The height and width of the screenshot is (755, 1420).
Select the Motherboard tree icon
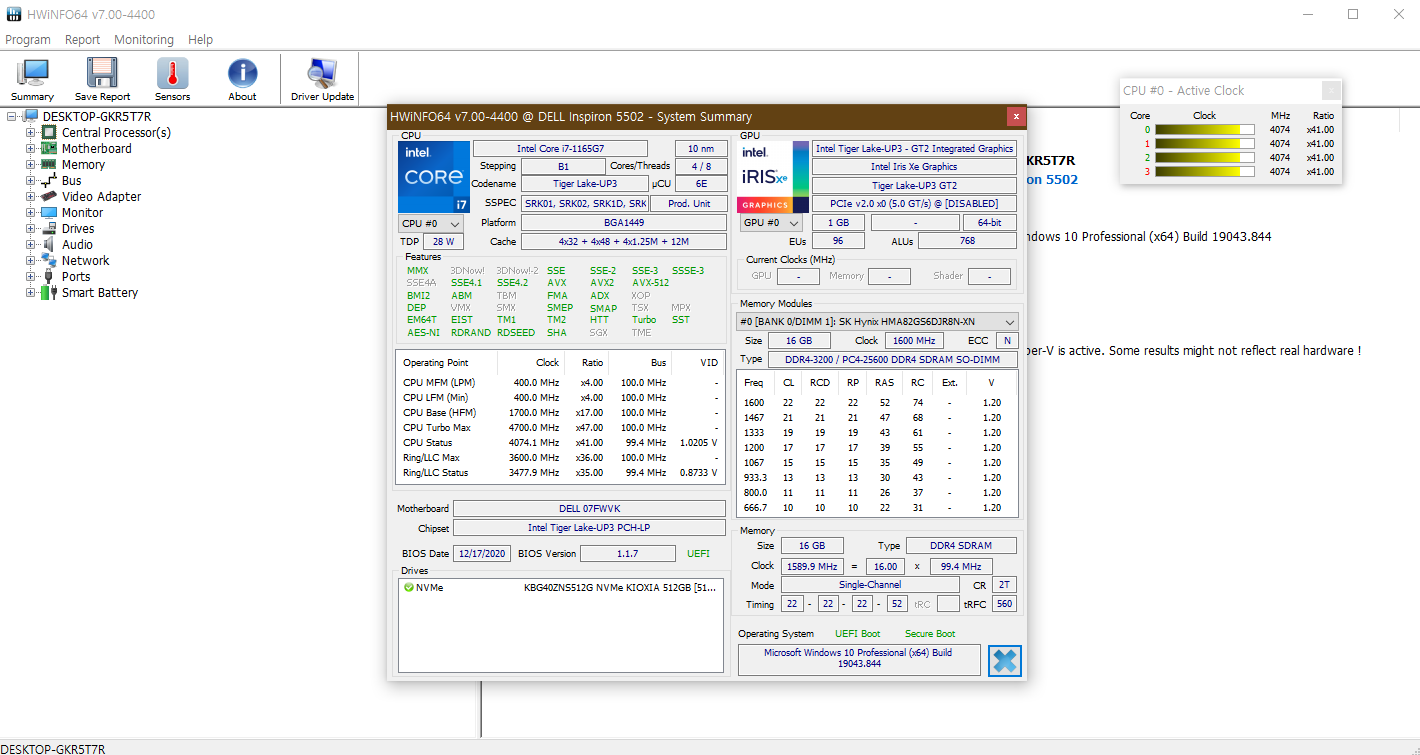click(x=48, y=148)
